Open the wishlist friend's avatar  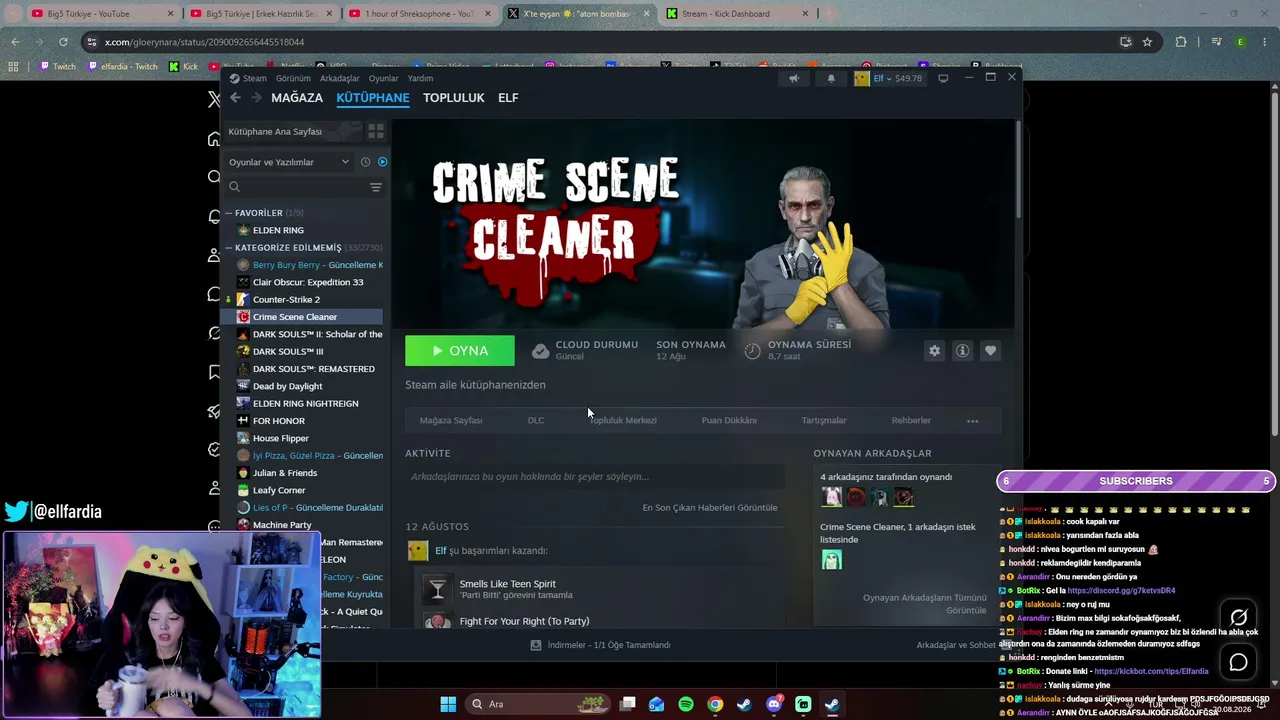pos(831,560)
